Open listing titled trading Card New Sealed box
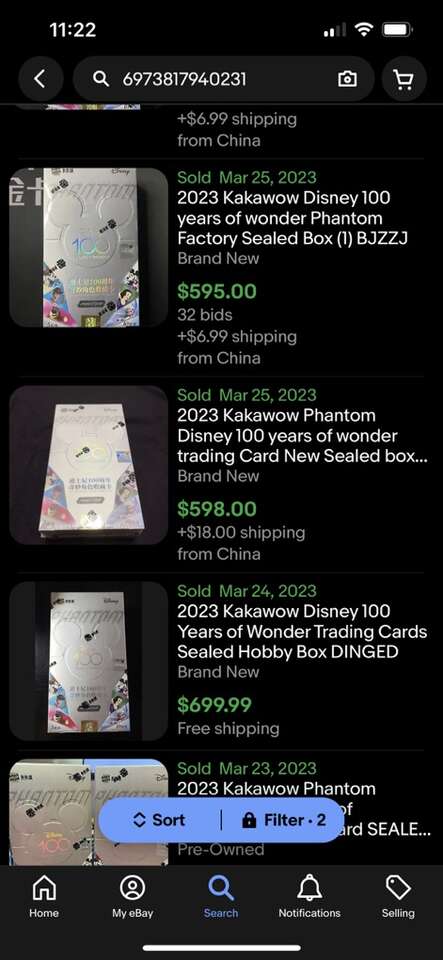The height and width of the screenshot is (960, 443). (302, 435)
